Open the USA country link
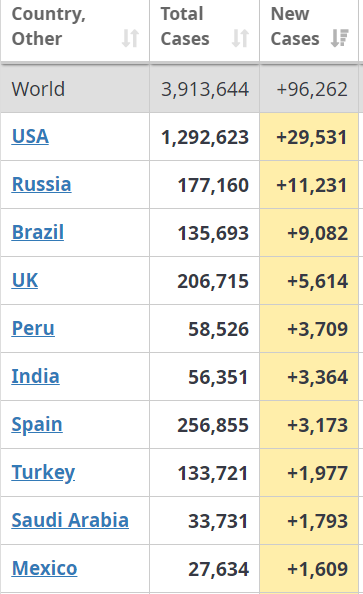The width and height of the screenshot is (363, 594). click(x=30, y=136)
